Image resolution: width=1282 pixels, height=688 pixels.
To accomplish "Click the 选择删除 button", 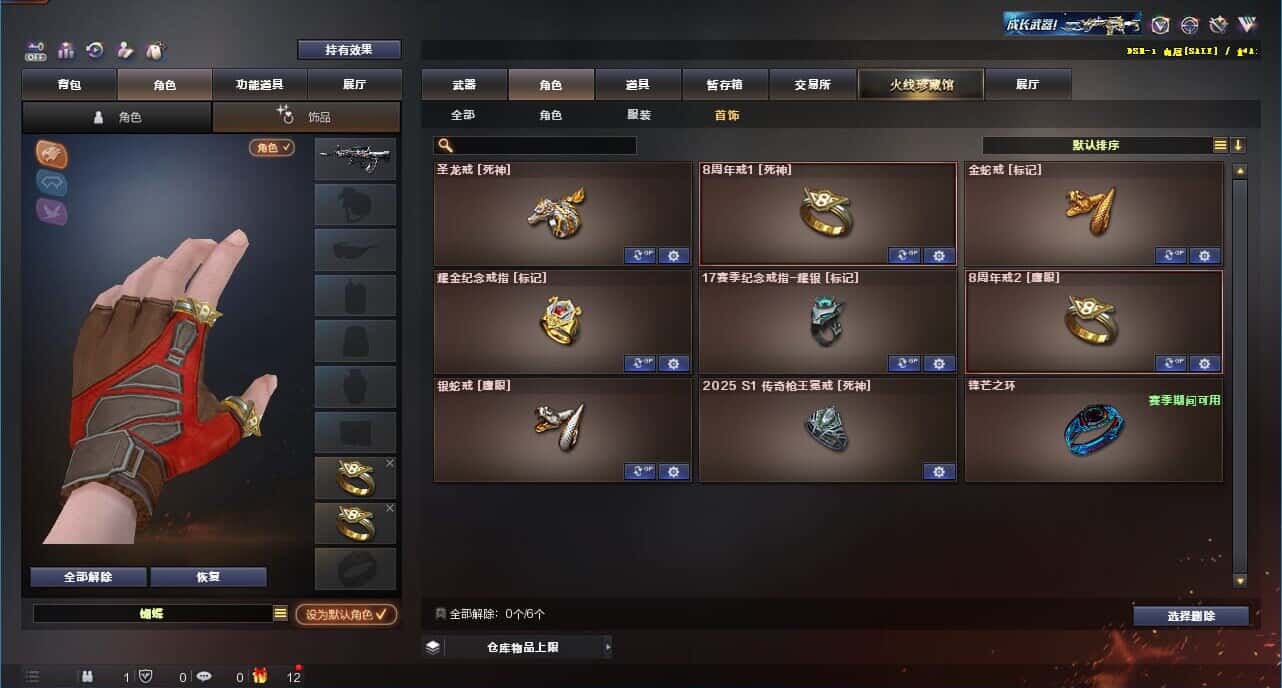I will (1191, 616).
